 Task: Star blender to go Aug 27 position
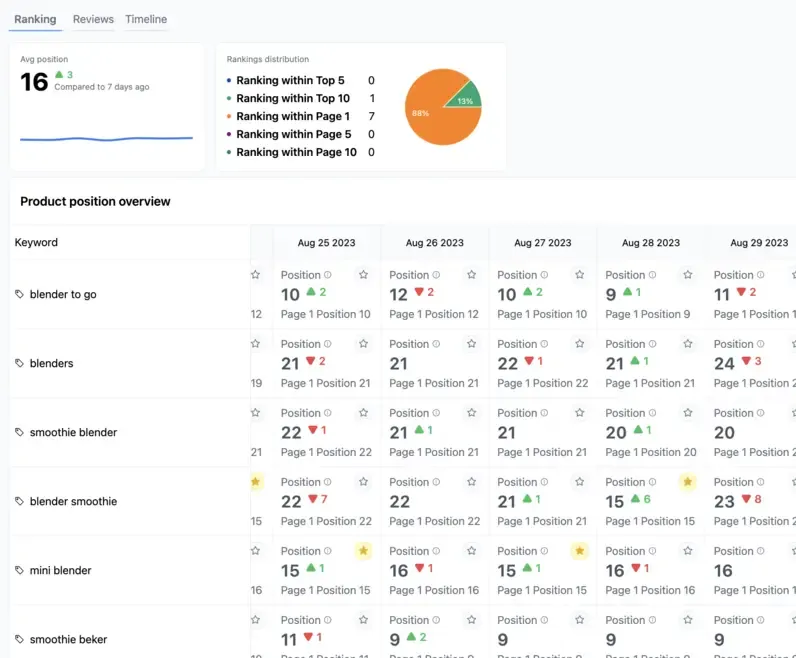pyautogui.click(x=580, y=275)
